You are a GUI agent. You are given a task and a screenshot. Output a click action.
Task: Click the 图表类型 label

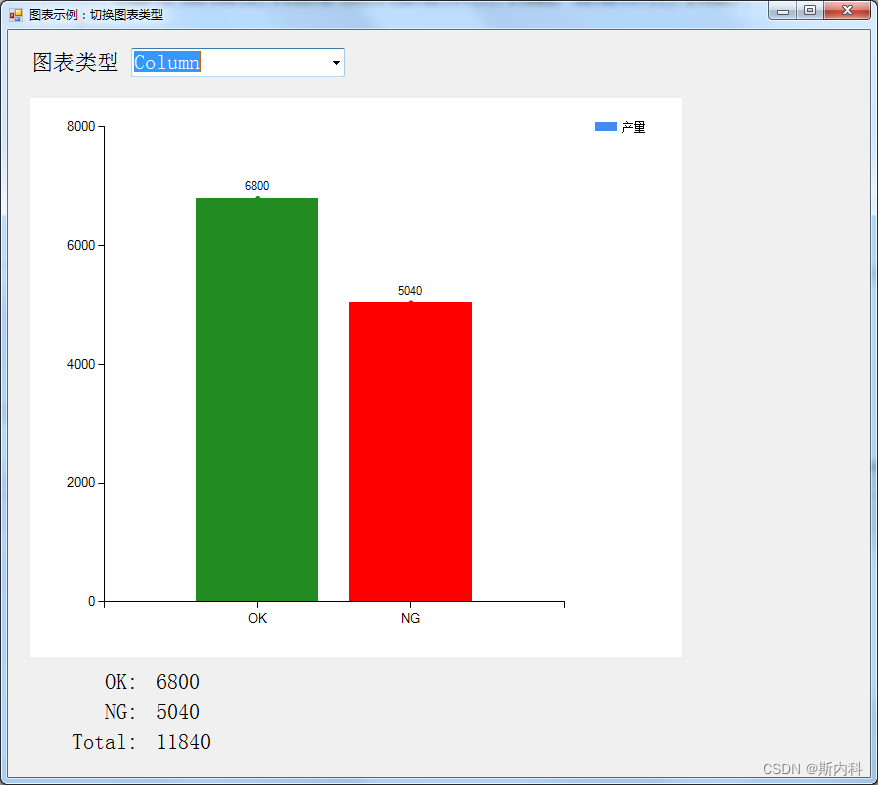(75, 62)
